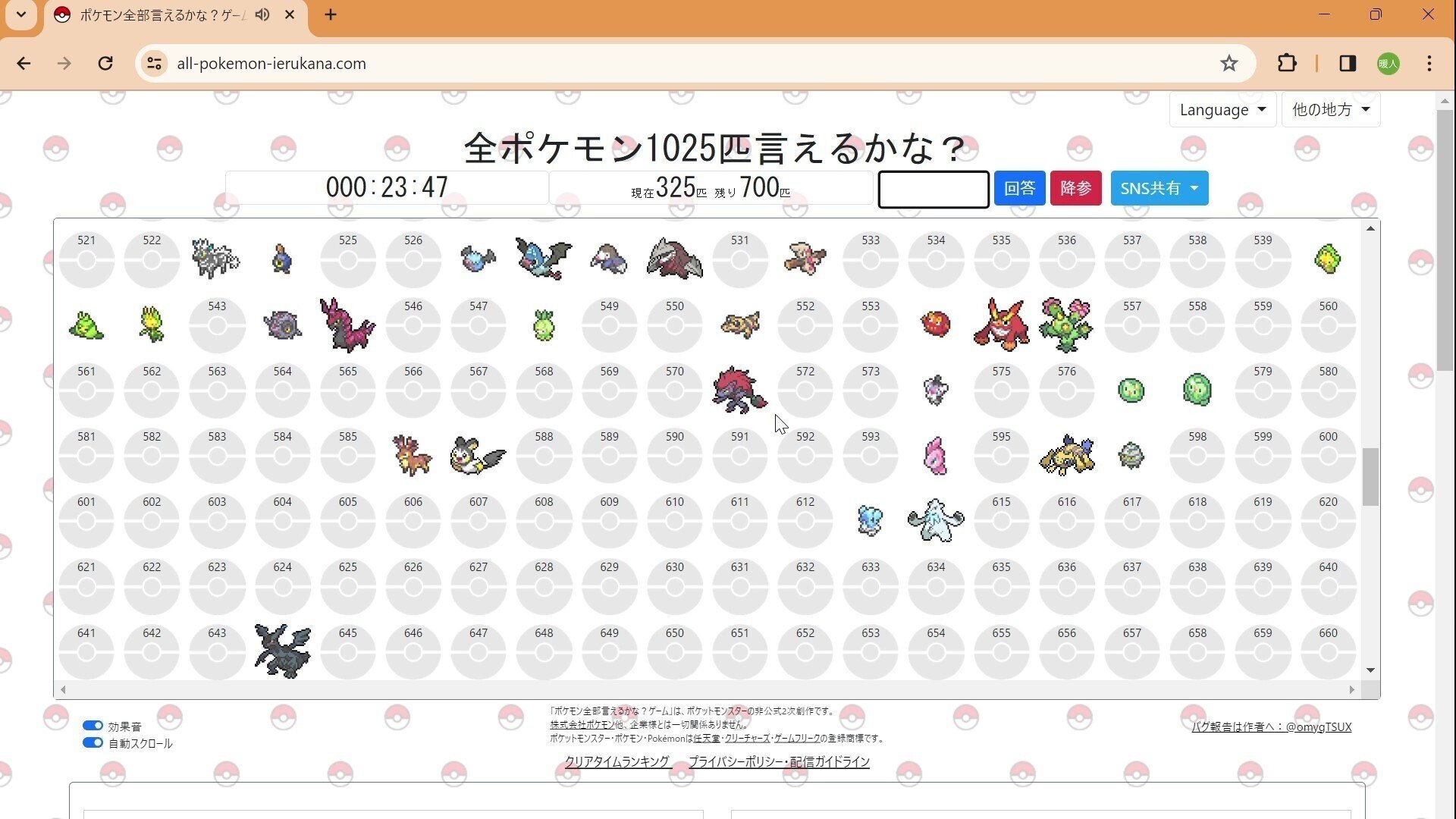The width and height of the screenshot is (1456, 819).
Task: Click the Emolga sprite
Action: [477, 455]
